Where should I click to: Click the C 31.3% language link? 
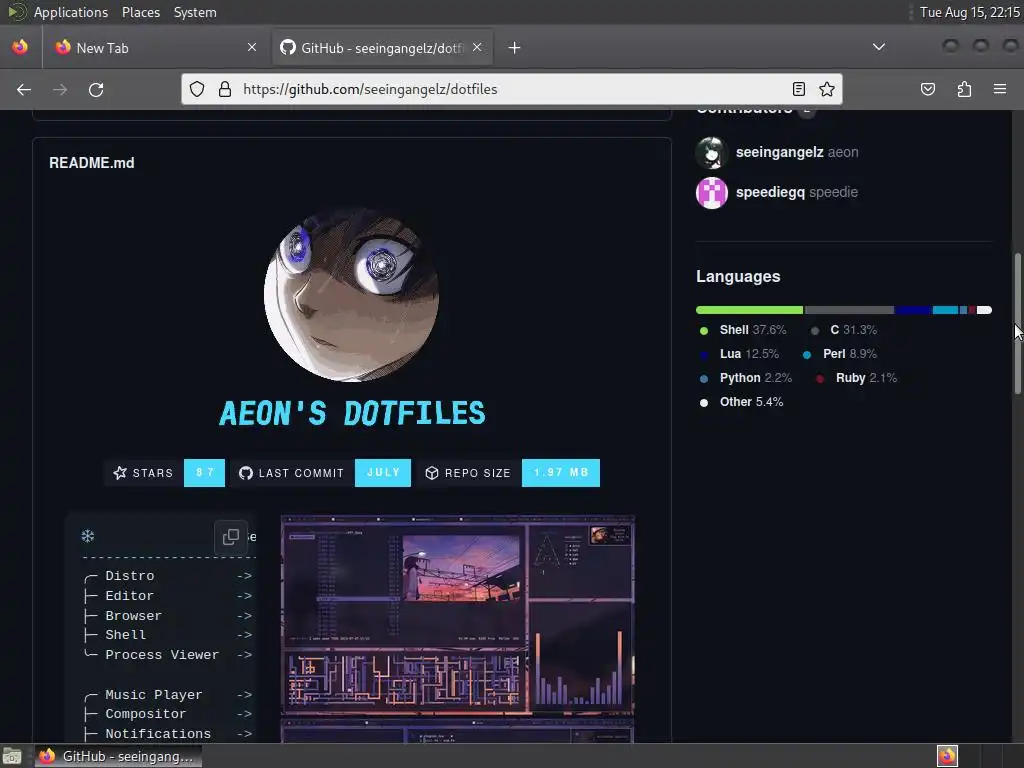844,330
